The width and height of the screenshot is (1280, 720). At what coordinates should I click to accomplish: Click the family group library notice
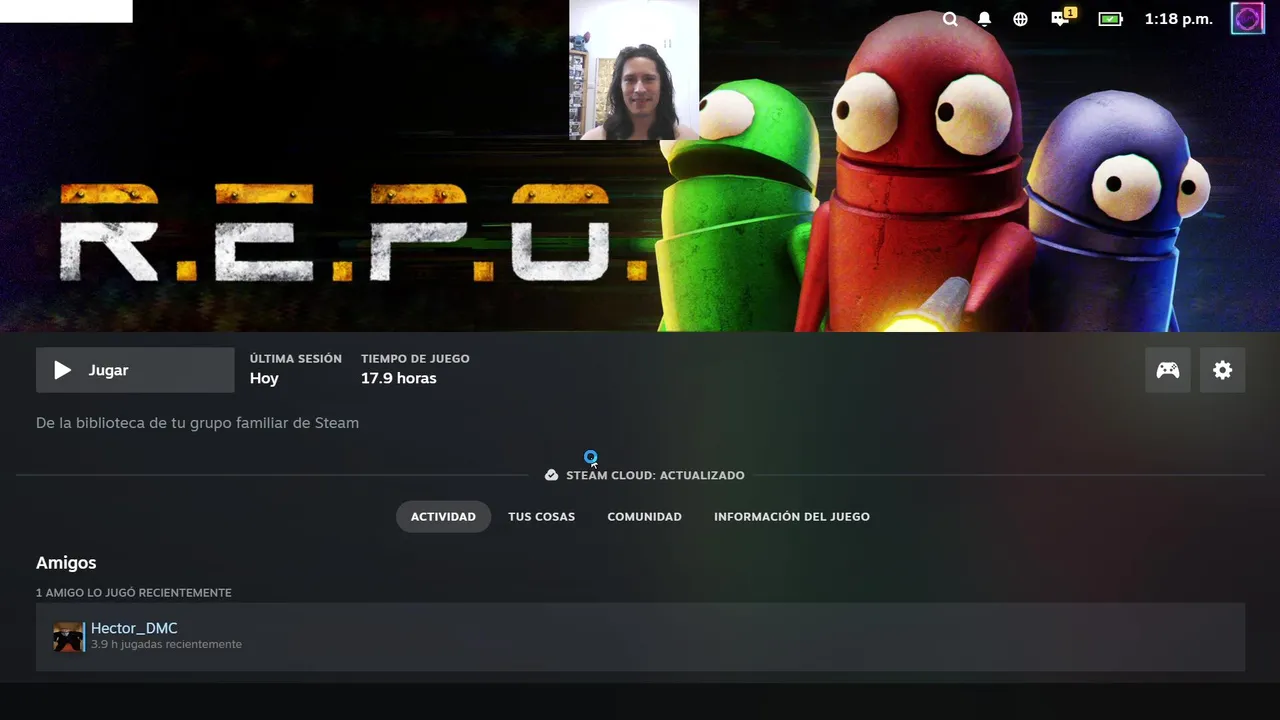click(x=197, y=423)
